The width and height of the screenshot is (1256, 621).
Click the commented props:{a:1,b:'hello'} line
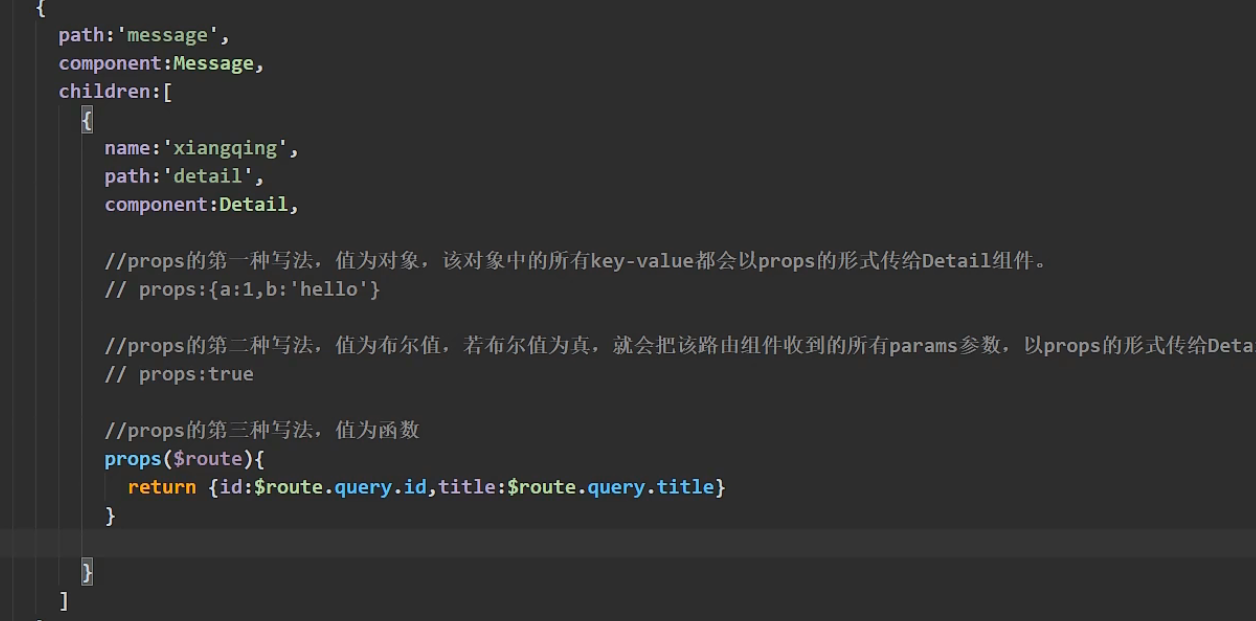(243, 289)
